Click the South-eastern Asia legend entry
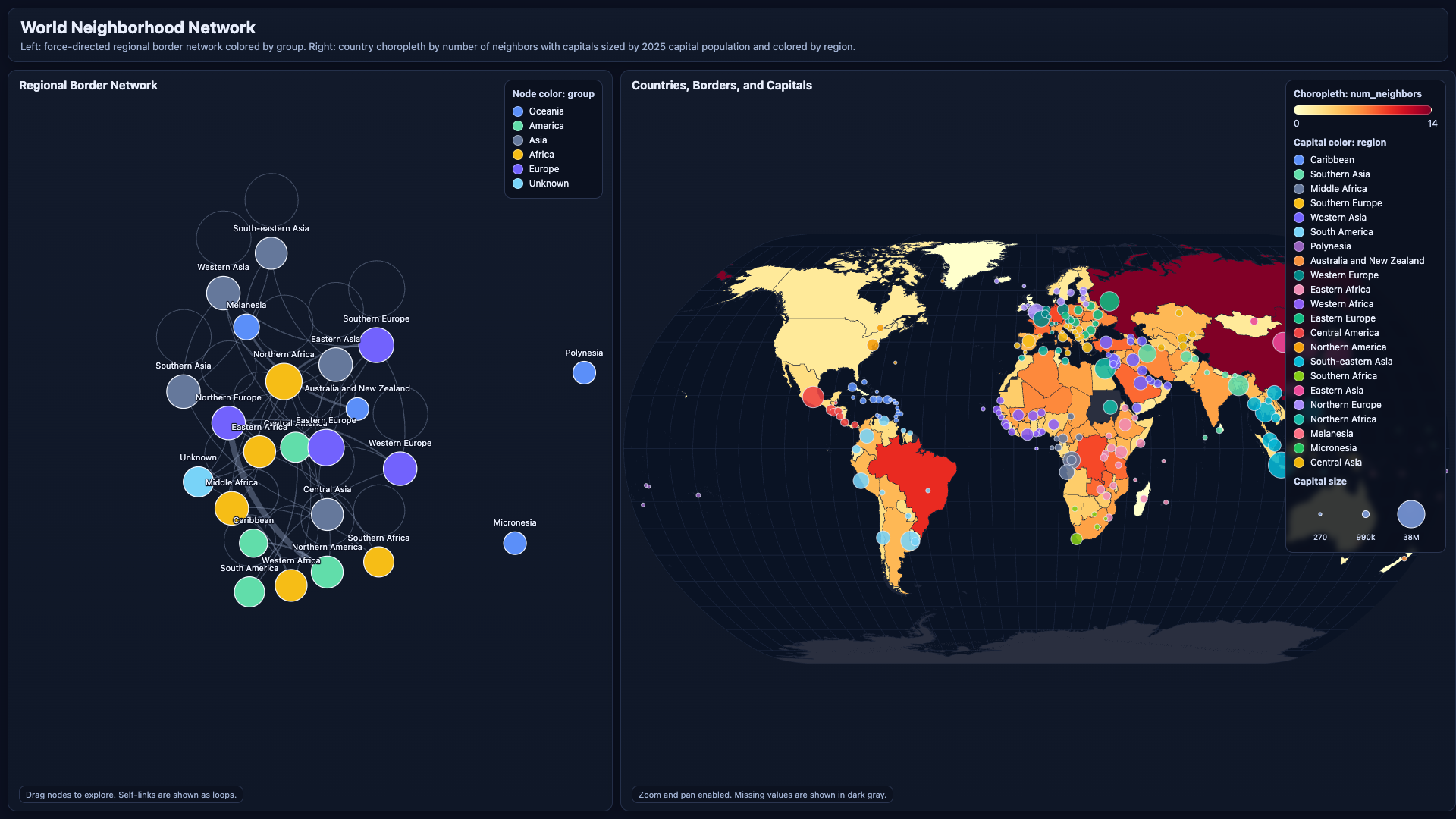The image size is (1456, 819). [1343, 362]
